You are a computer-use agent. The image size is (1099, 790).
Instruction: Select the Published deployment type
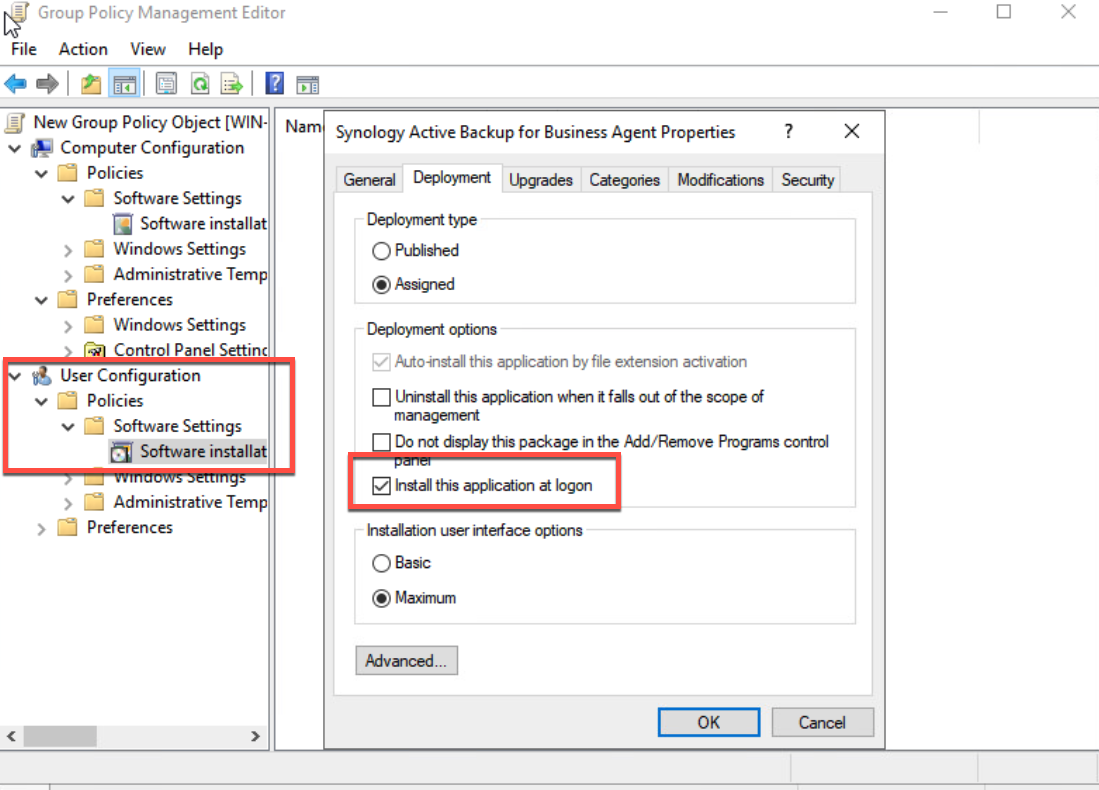tap(382, 250)
